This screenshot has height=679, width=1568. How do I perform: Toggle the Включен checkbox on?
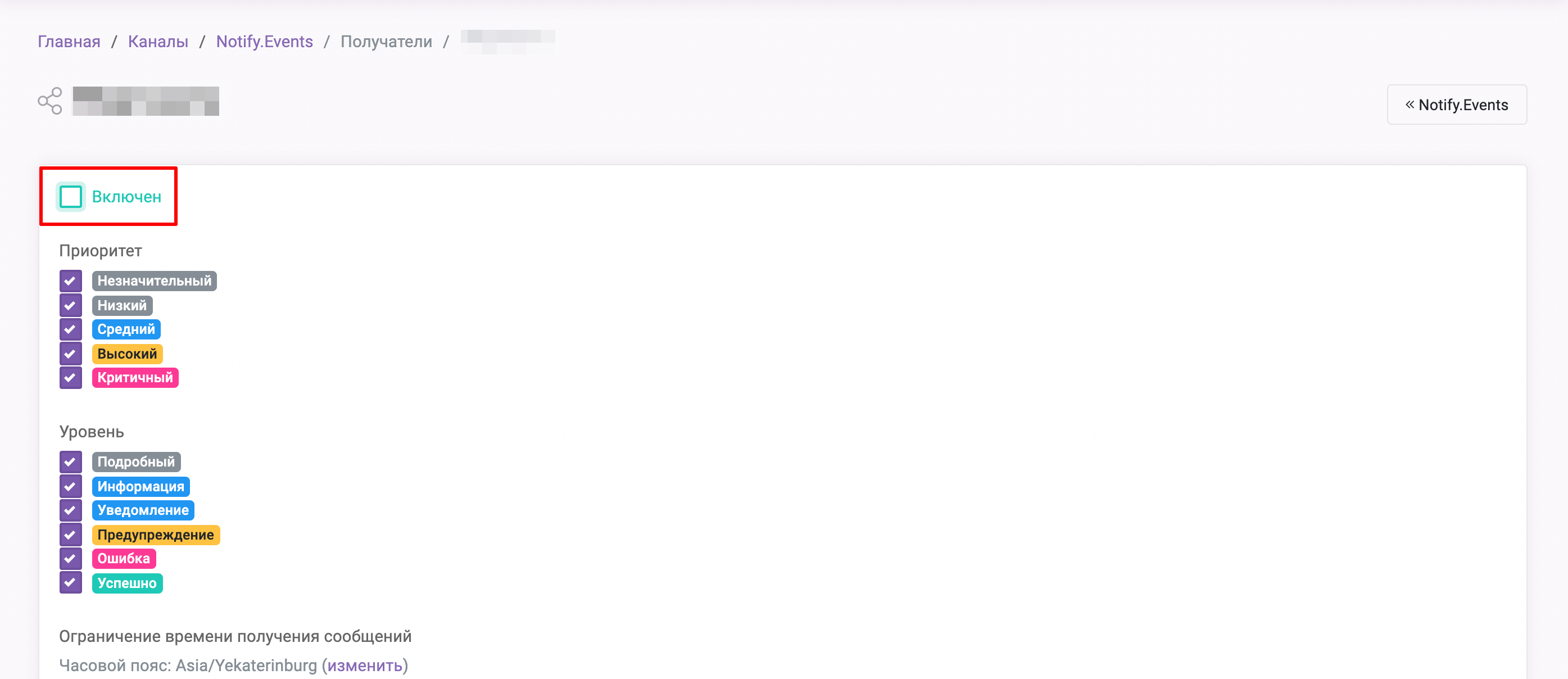click(70, 195)
